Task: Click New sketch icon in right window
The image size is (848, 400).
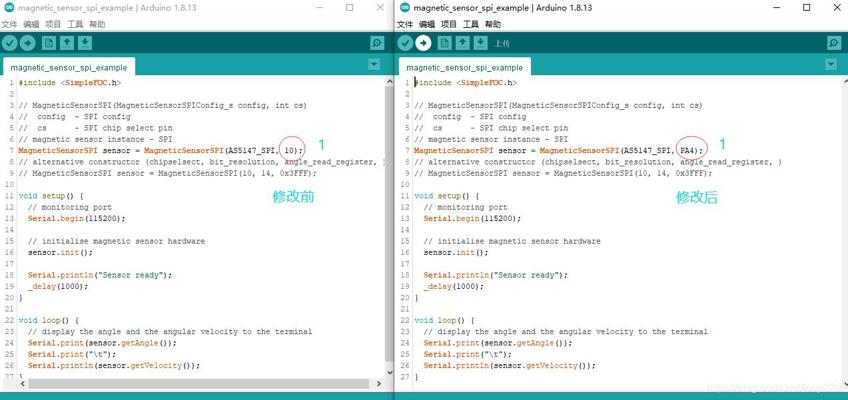Action: click(x=445, y=43)
